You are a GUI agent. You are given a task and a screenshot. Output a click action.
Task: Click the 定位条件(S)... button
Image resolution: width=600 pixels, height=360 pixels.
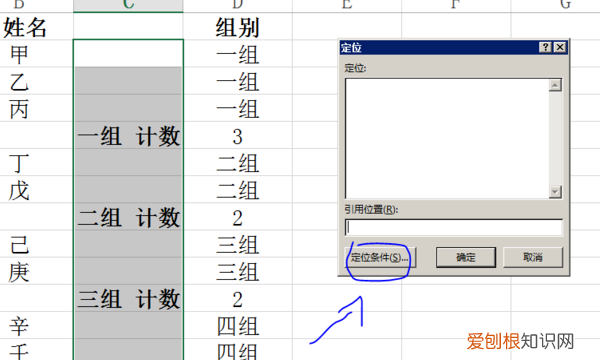pos(380,257)
